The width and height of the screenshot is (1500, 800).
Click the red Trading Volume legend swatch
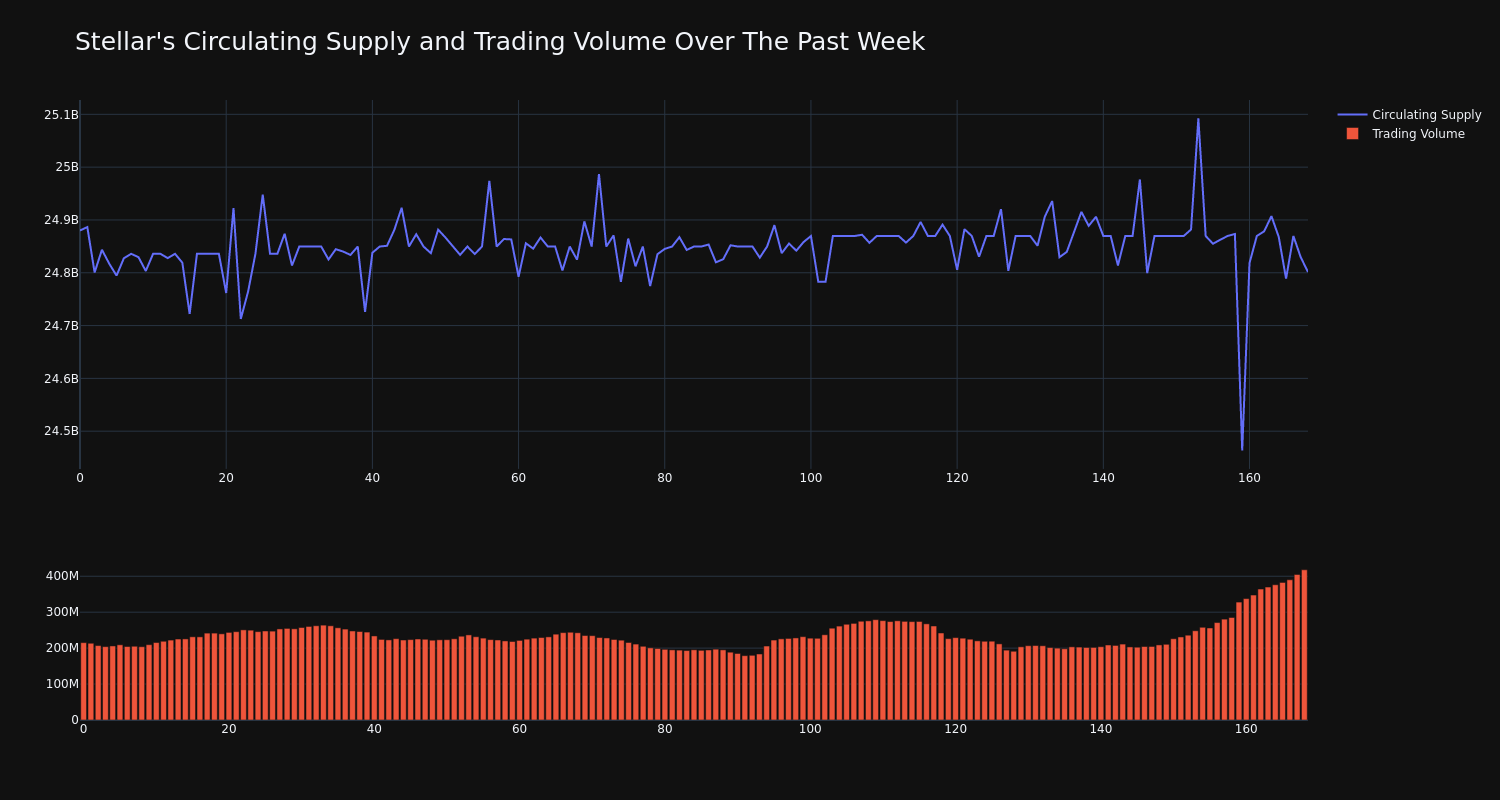coord(1352,134)
